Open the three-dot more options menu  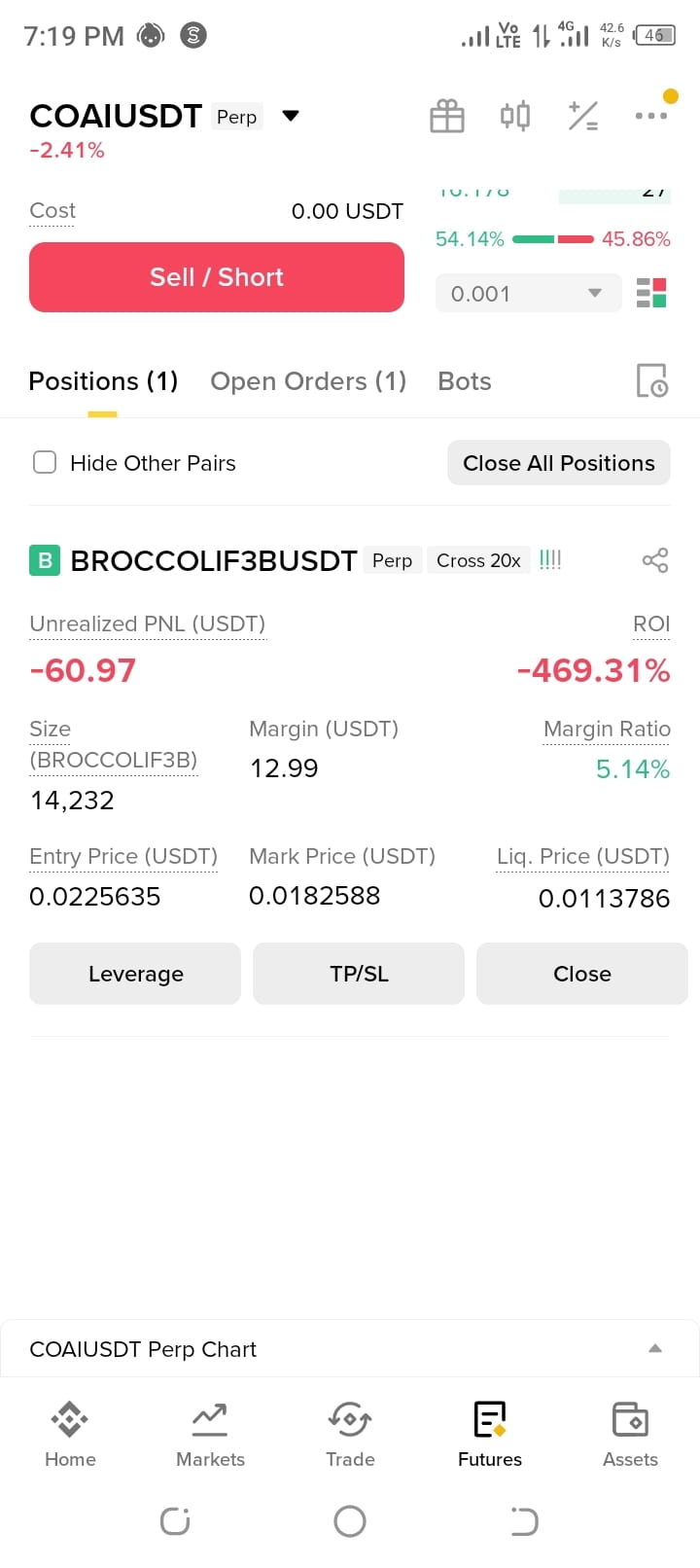coord(650,116)
